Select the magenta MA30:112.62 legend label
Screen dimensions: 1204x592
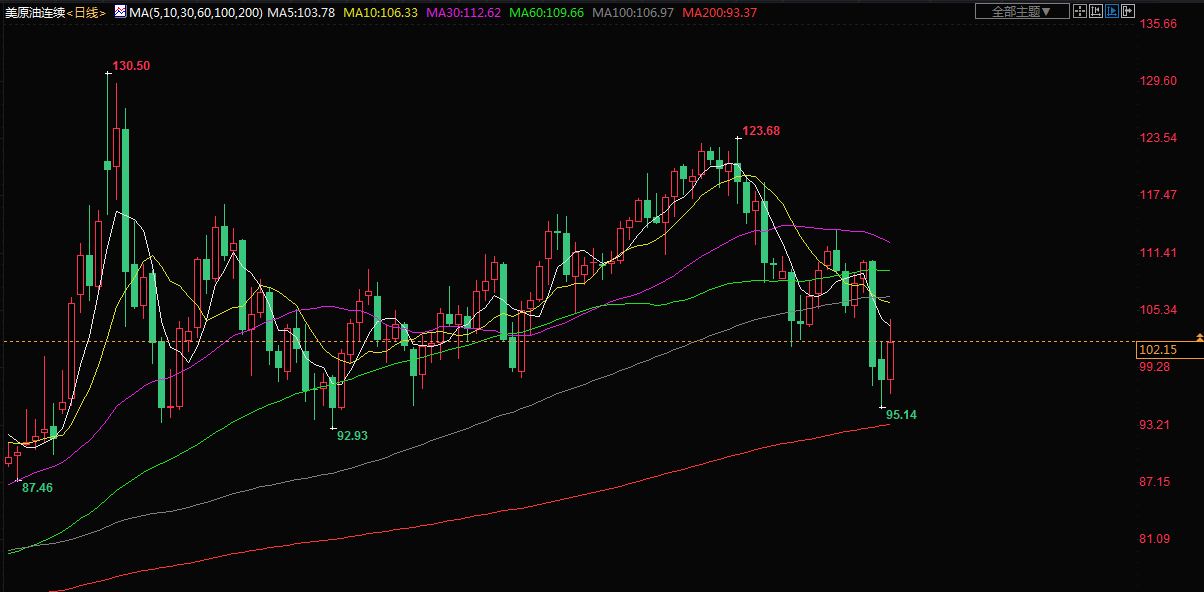tap(463, 12)
